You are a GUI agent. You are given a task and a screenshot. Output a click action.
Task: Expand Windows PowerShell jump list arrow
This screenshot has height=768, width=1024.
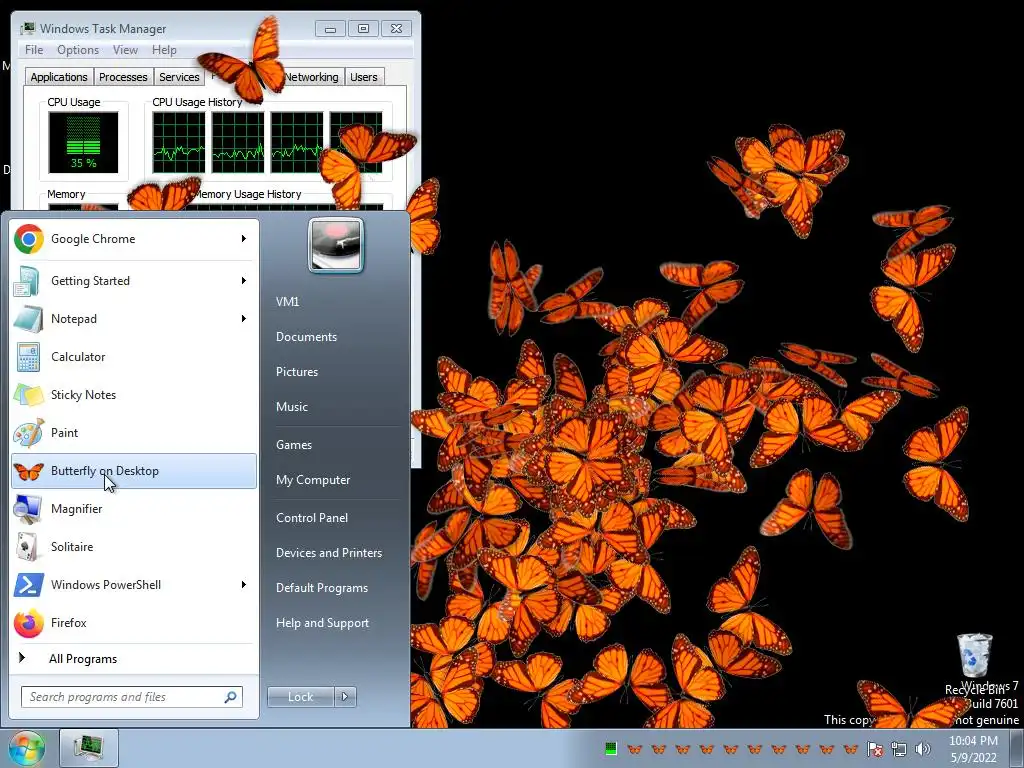244,584
